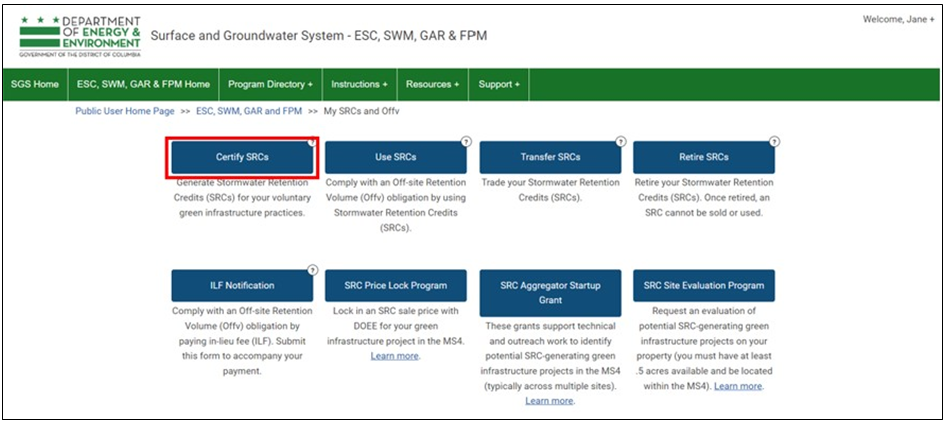Click the help icon on Retire SRCs
947x422 pixels.
coord(775,142)
